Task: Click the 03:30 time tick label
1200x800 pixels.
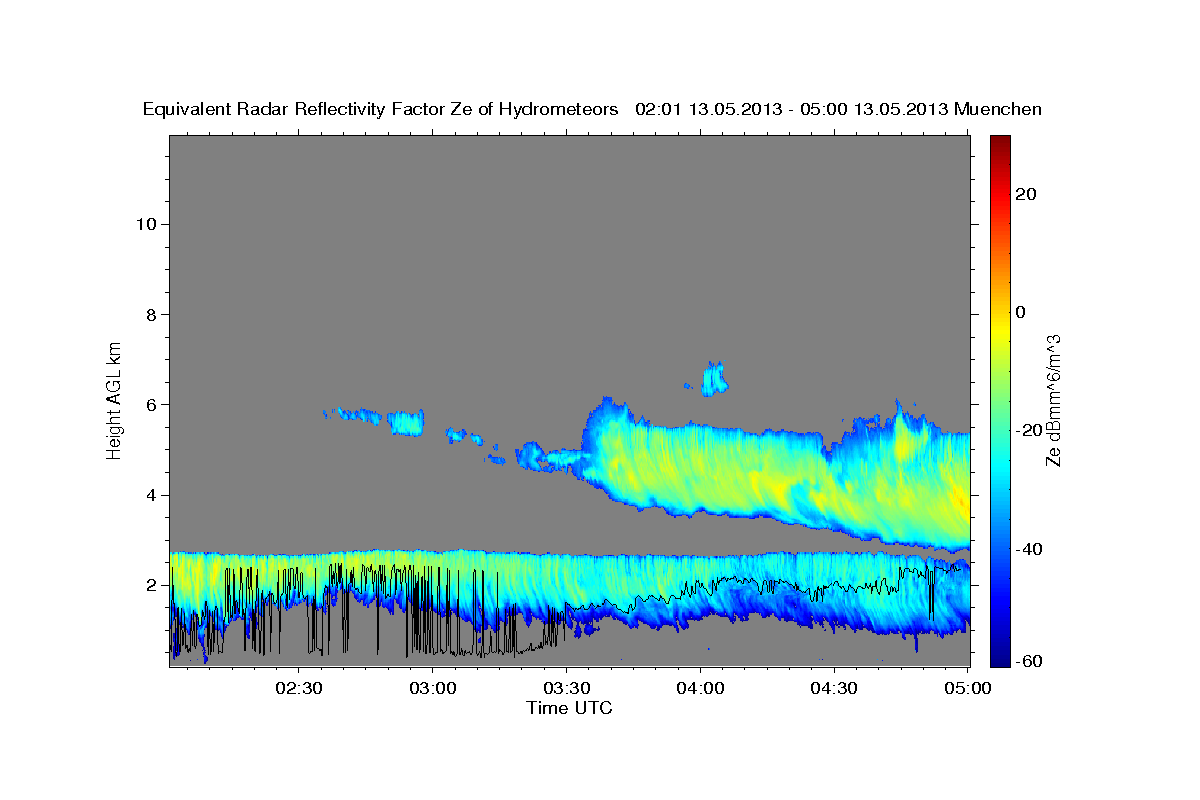Action: coord(566,689)
